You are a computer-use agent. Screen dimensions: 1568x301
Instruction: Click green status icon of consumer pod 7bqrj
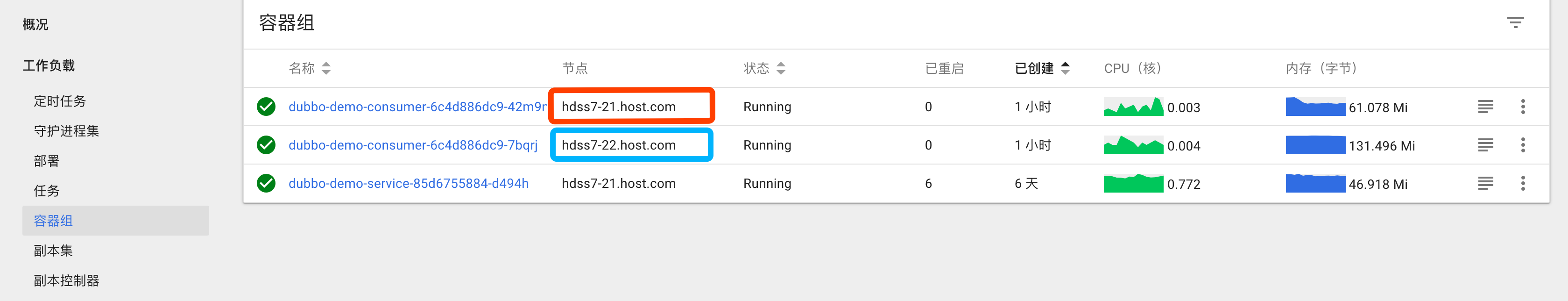click(266, 145)
